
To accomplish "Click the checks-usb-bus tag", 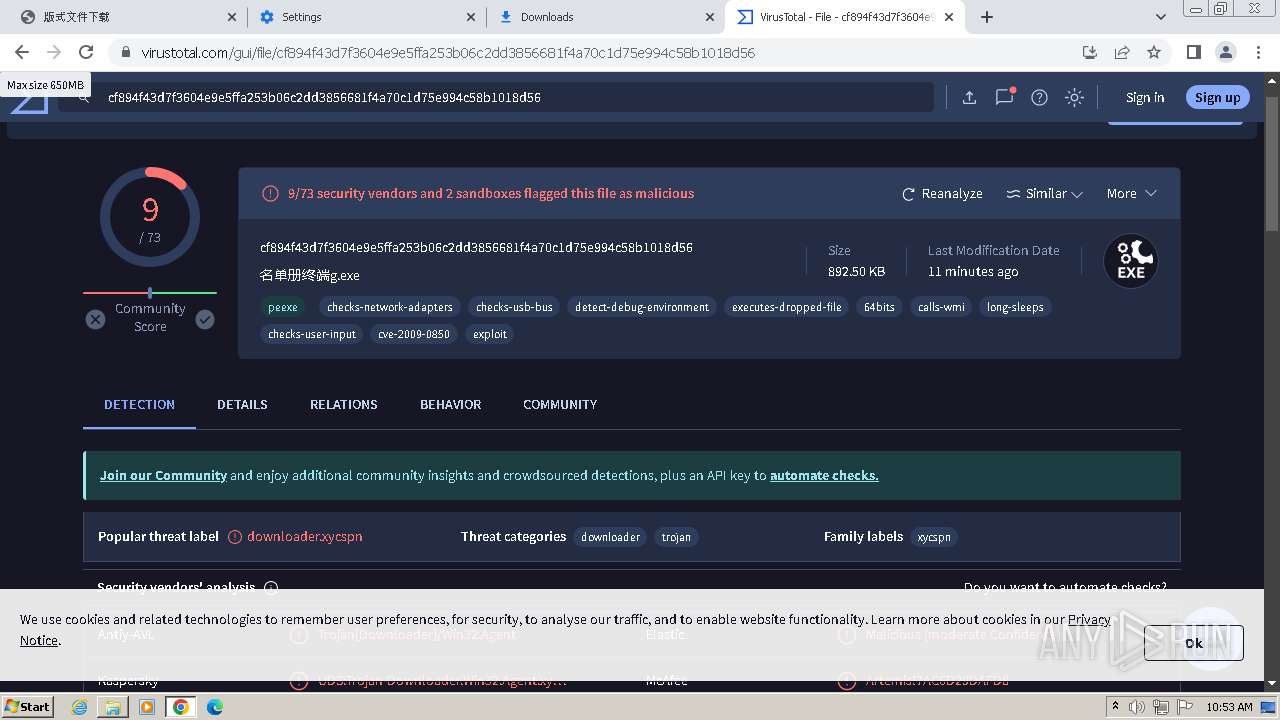I will coord(514,307).
